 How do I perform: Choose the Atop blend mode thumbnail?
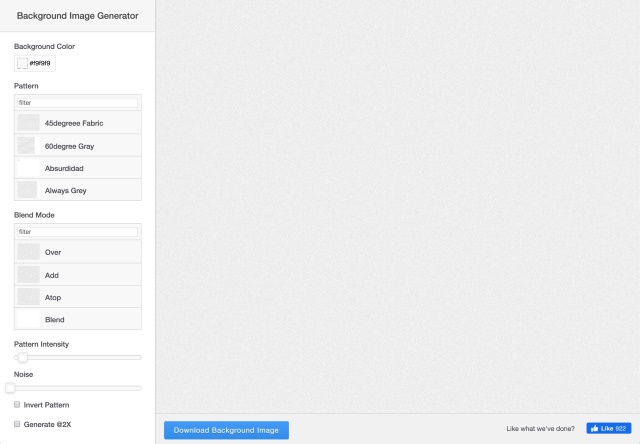[28, 297]
